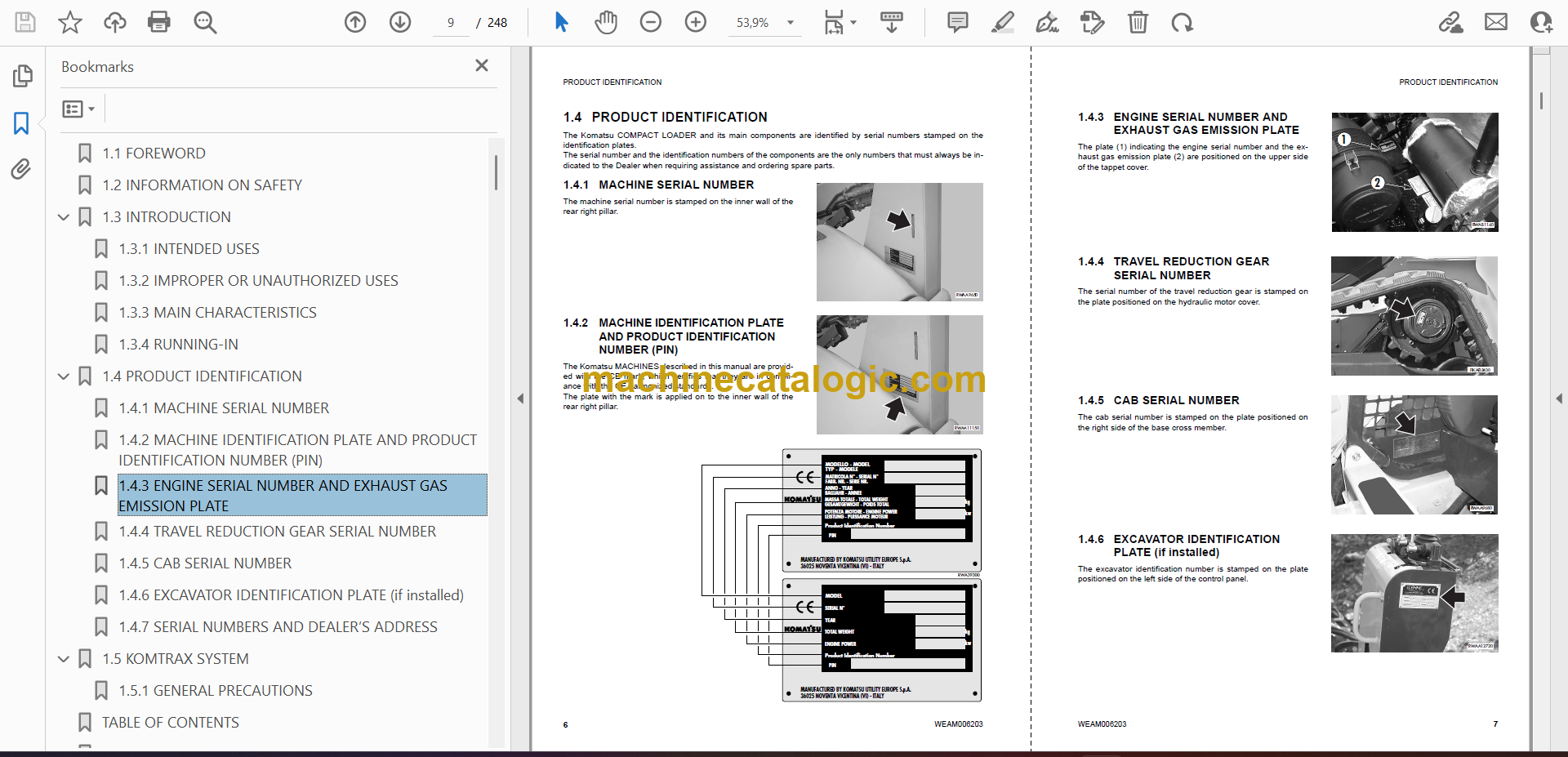Viewport: 1568px width, 757px height.
Task: Choose the Selection arrow tool
Action: 561,22
